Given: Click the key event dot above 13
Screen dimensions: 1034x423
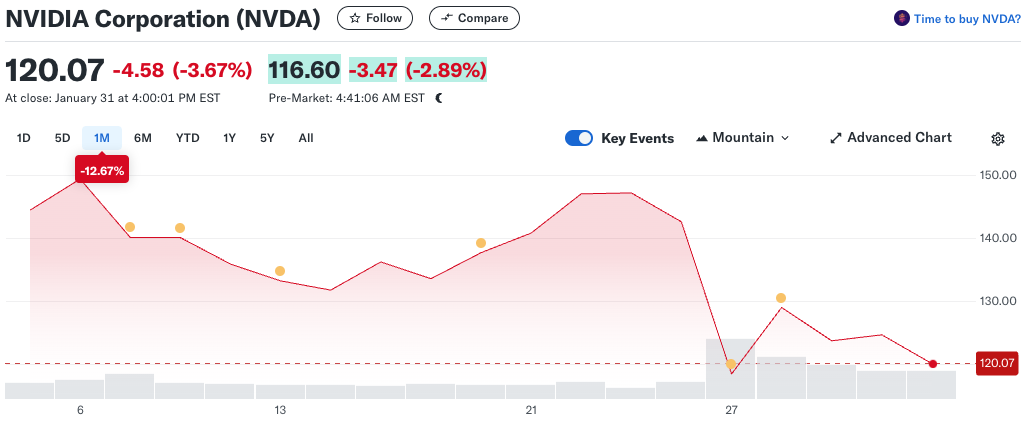Looking at the screenshot, I should pos(280,271).
